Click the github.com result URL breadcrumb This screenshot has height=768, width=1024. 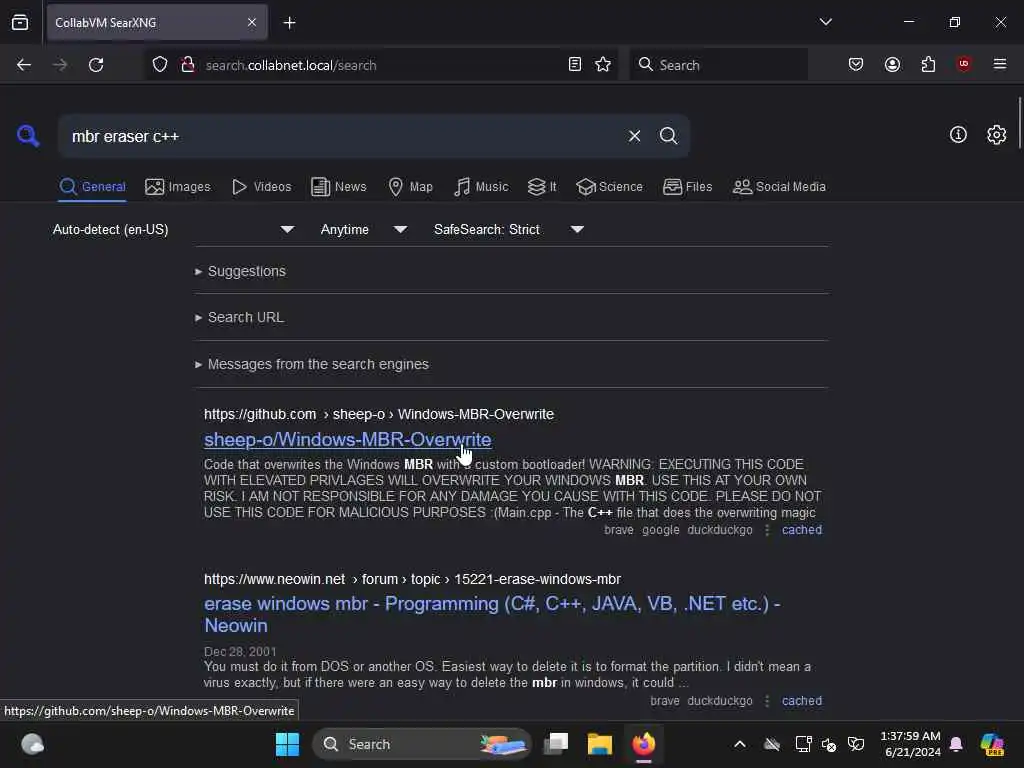379,414
